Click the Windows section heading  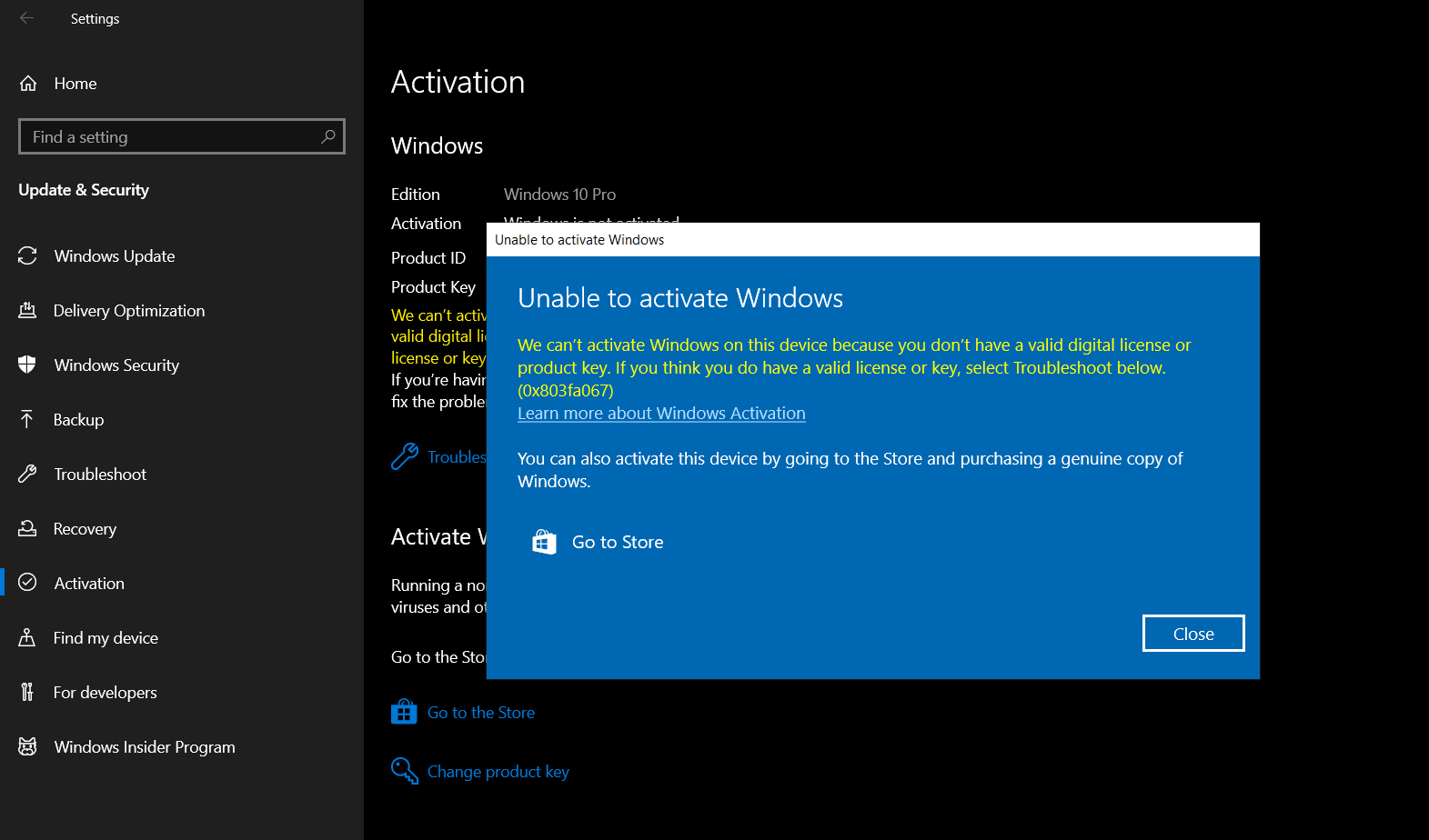click(x=437, y=146)
